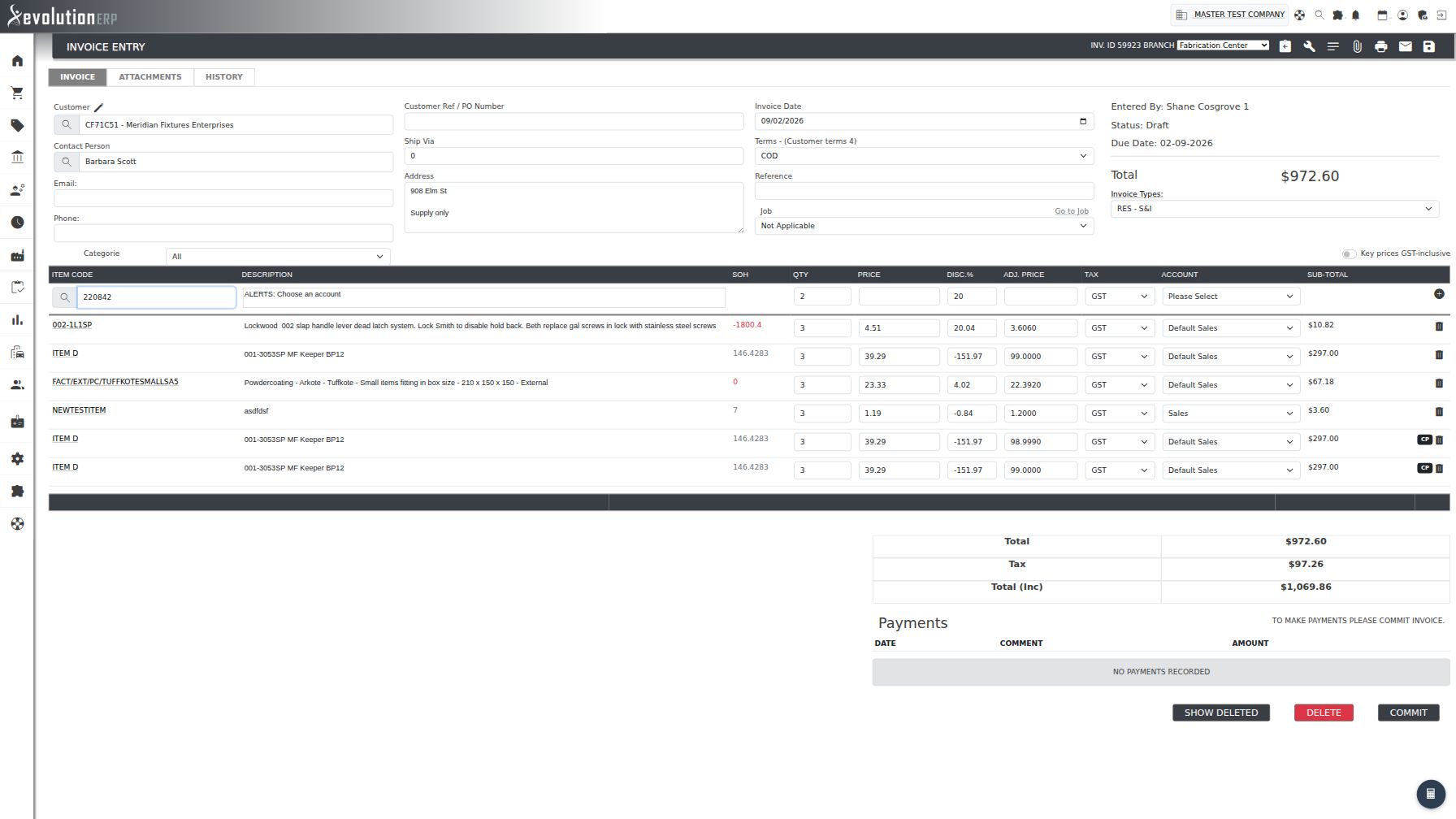
Task: Open the Please Select account dropdown
Action: coord(1229,297)
